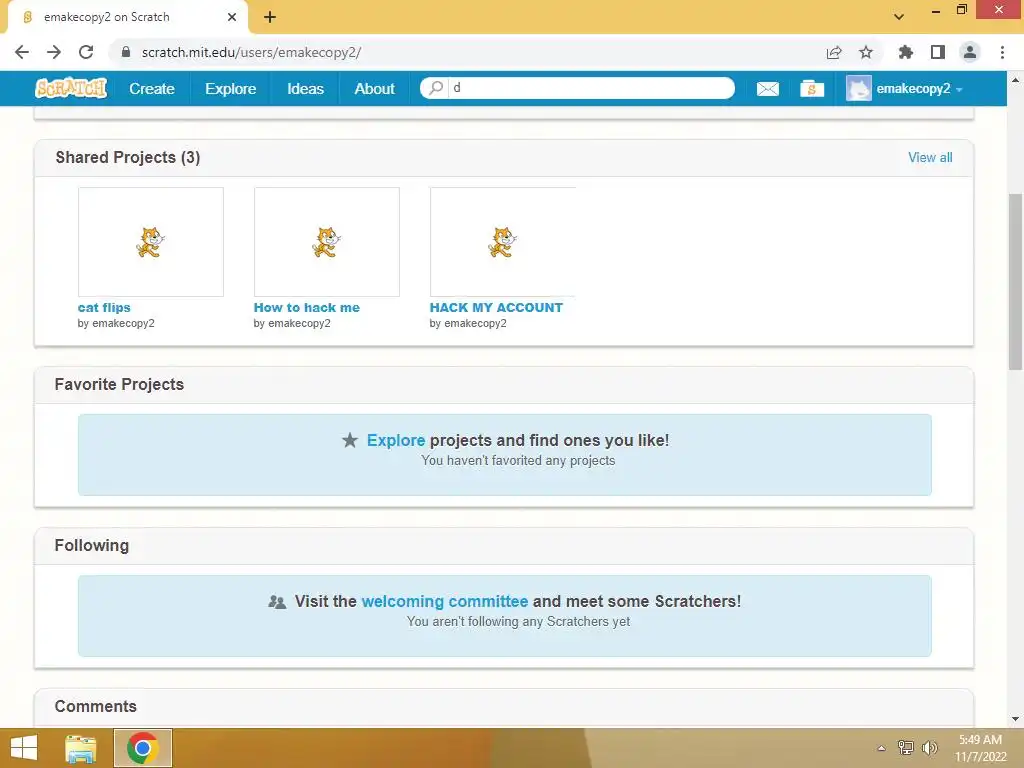Click the page vertical scrollbar thumb
Image resolution: width=1024 pixels, height=768 pixels.
[x=1015, y=281]
